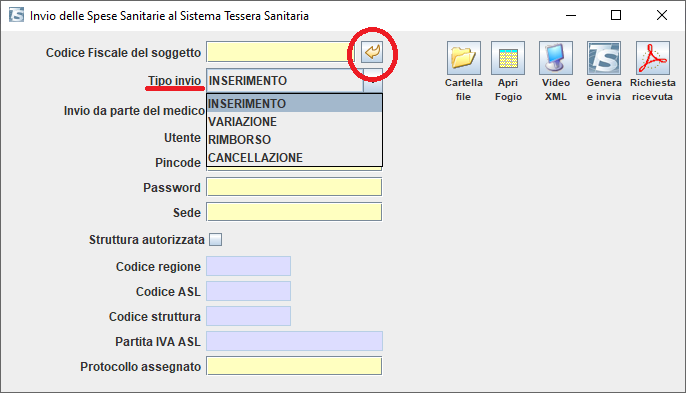Close the Invio delle Spese Sanitarie window
686x393 pixels.
[662, 15]
